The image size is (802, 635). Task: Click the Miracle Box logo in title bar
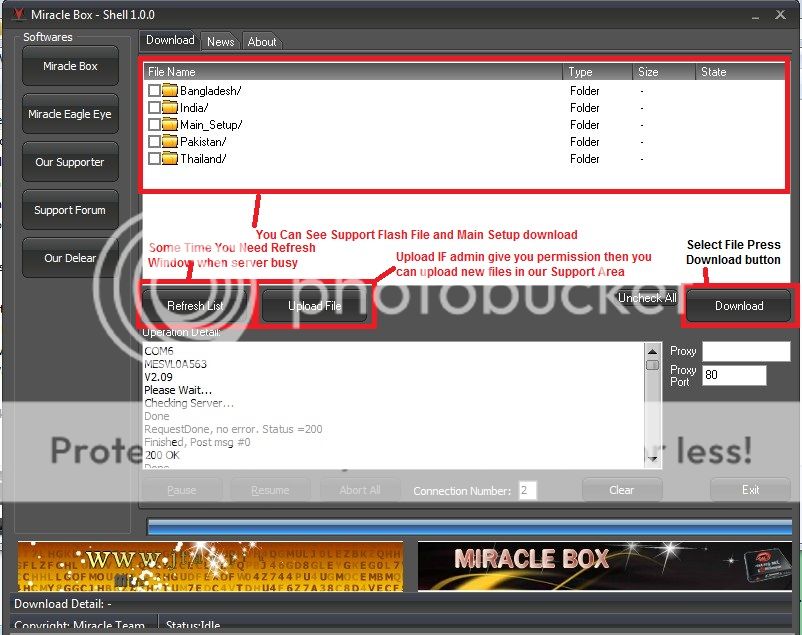[18, 14]
